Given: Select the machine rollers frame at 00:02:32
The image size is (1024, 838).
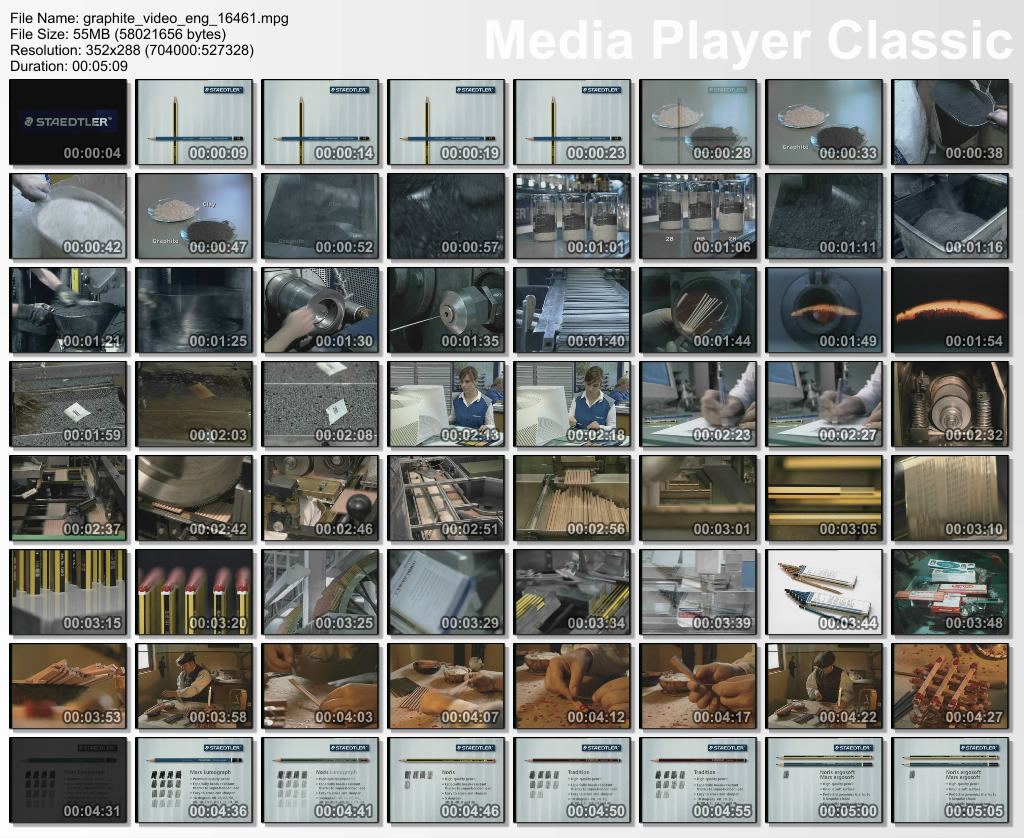Looking at the screenshot, I should pyautogui.click(x=950, y=403).
